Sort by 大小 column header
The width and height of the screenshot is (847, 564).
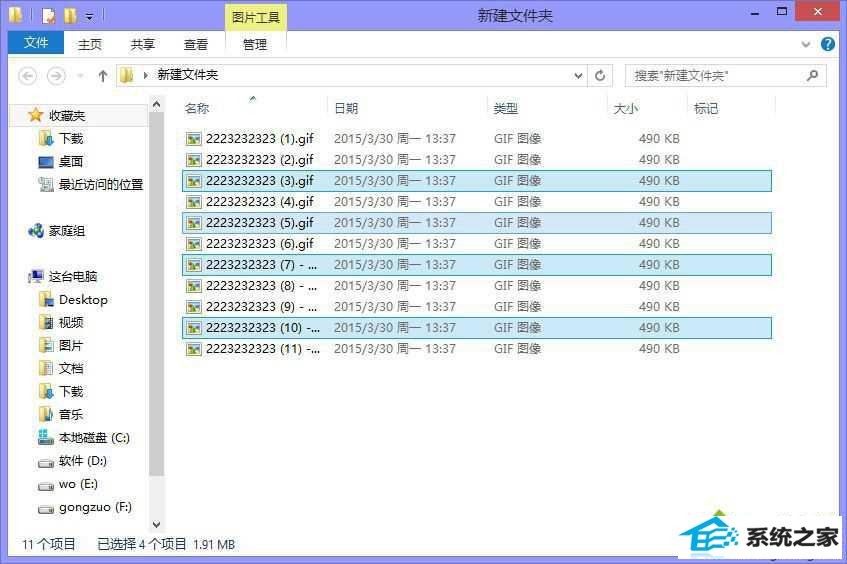[x=626, y=109]
